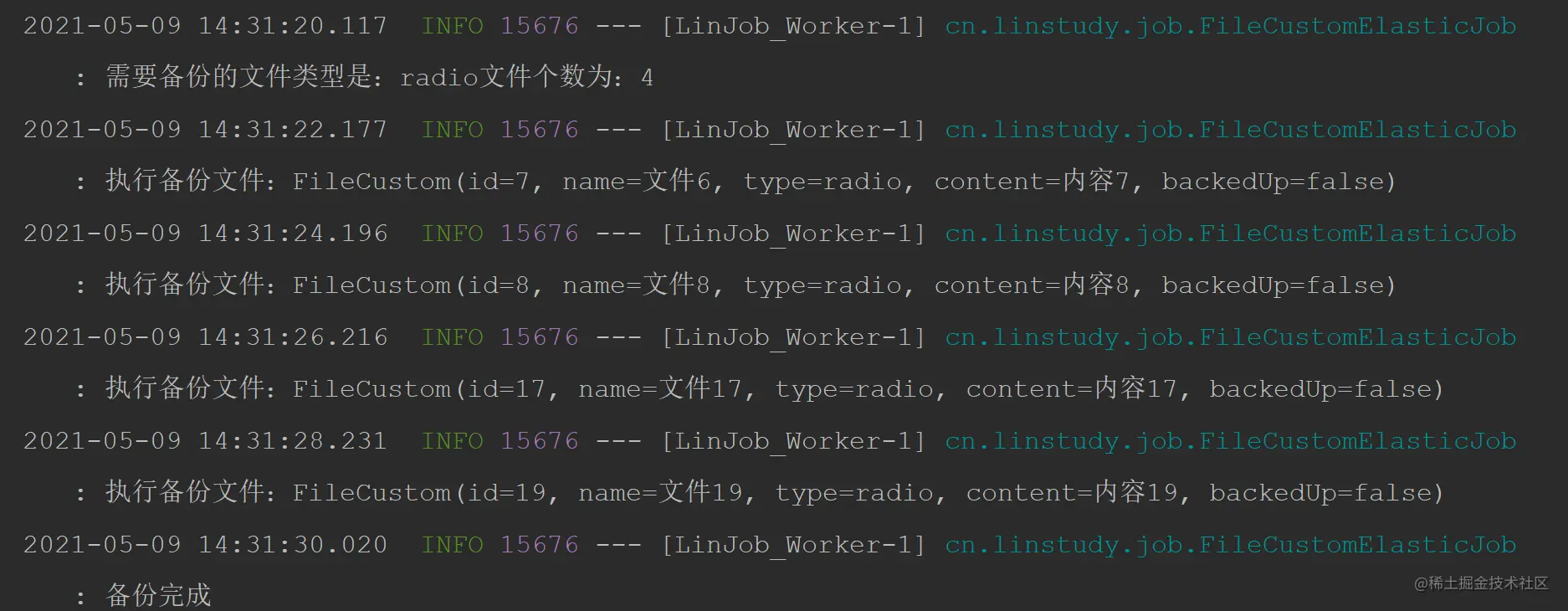Click INFO level on the 14:31:22.177 line
The image size is (1568, 611).
pos(453,130)
